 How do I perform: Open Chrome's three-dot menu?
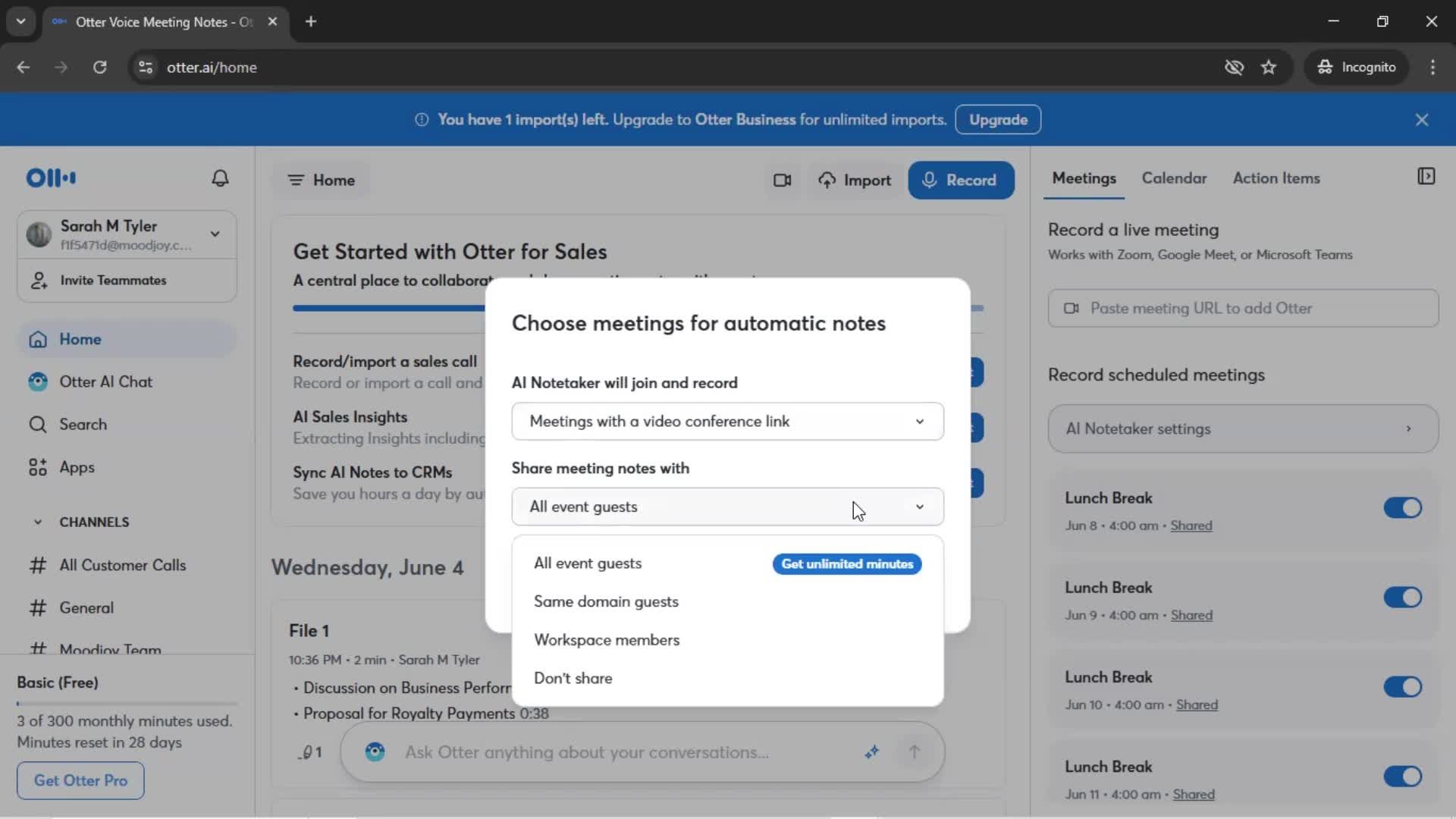[x=1432, y=67]
